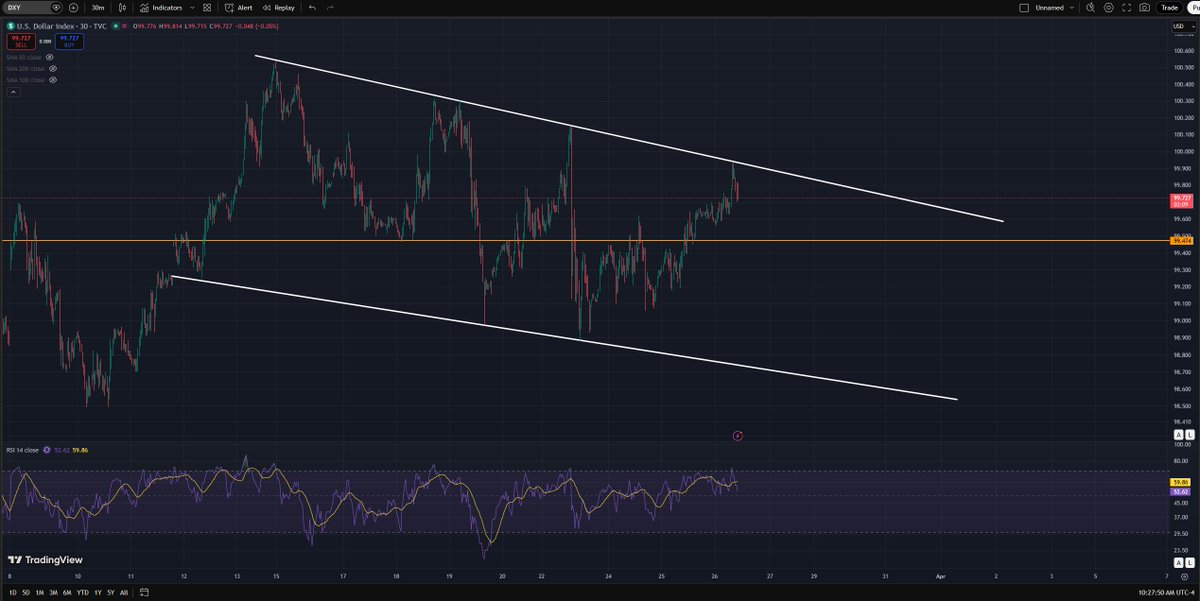1200x601 pixels.
Task: Open chart settings hexagon icon
Action: click(x=1109, y=7)
